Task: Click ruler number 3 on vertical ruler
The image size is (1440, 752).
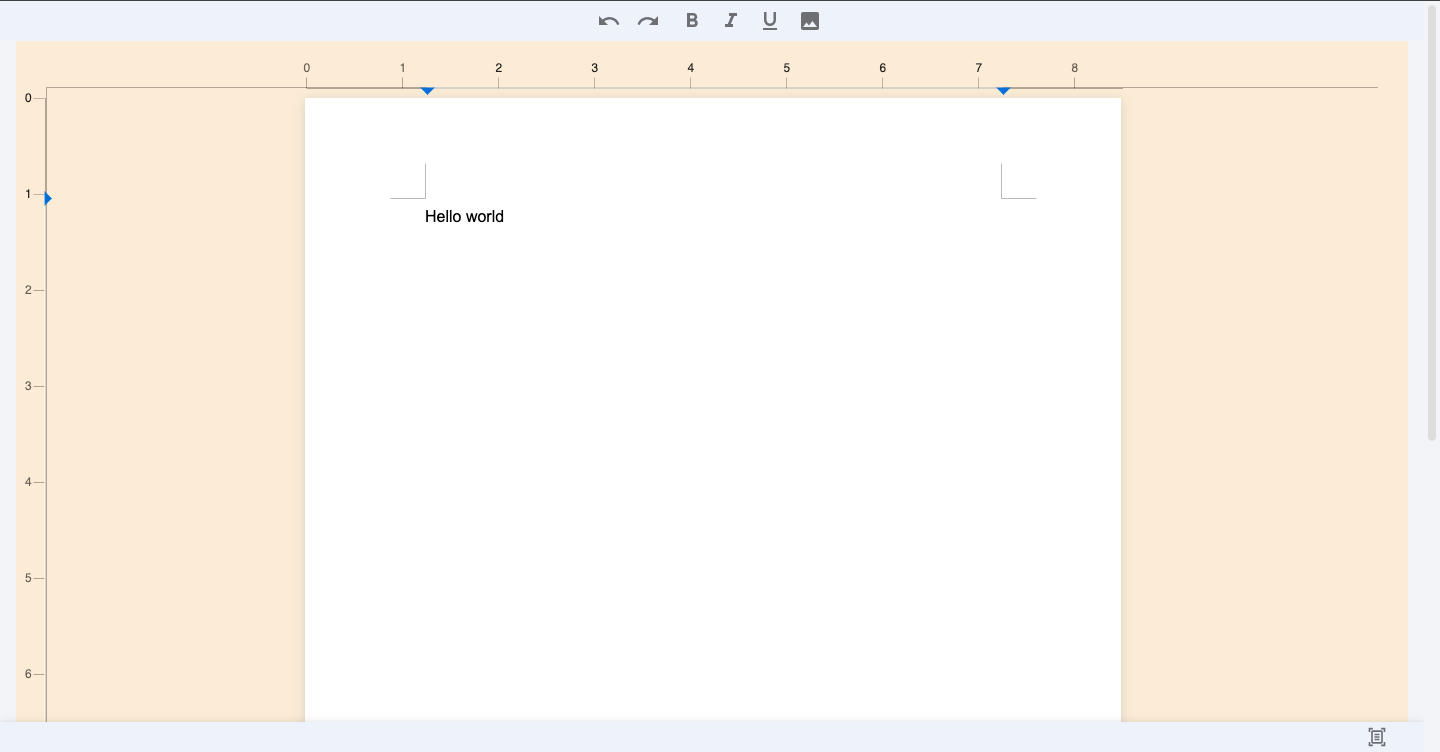Action: 28,386
